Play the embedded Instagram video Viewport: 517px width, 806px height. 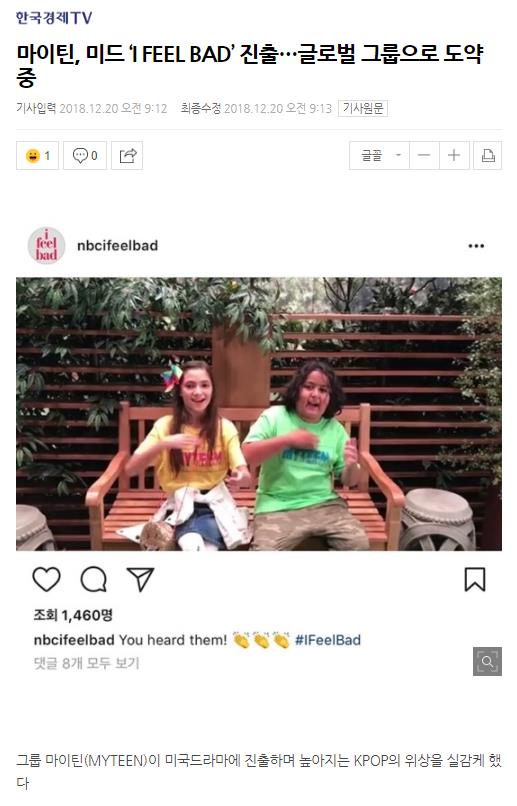point(259,414)
